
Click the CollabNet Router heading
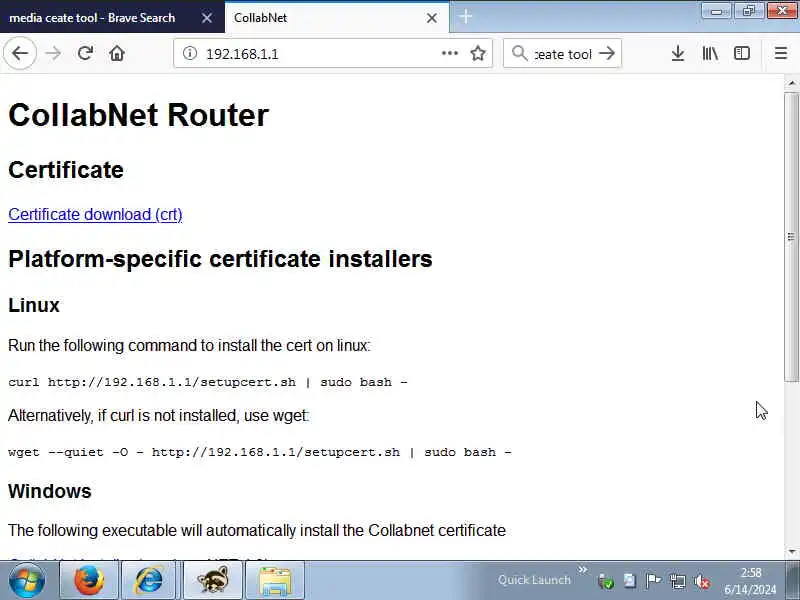(138, 115)
